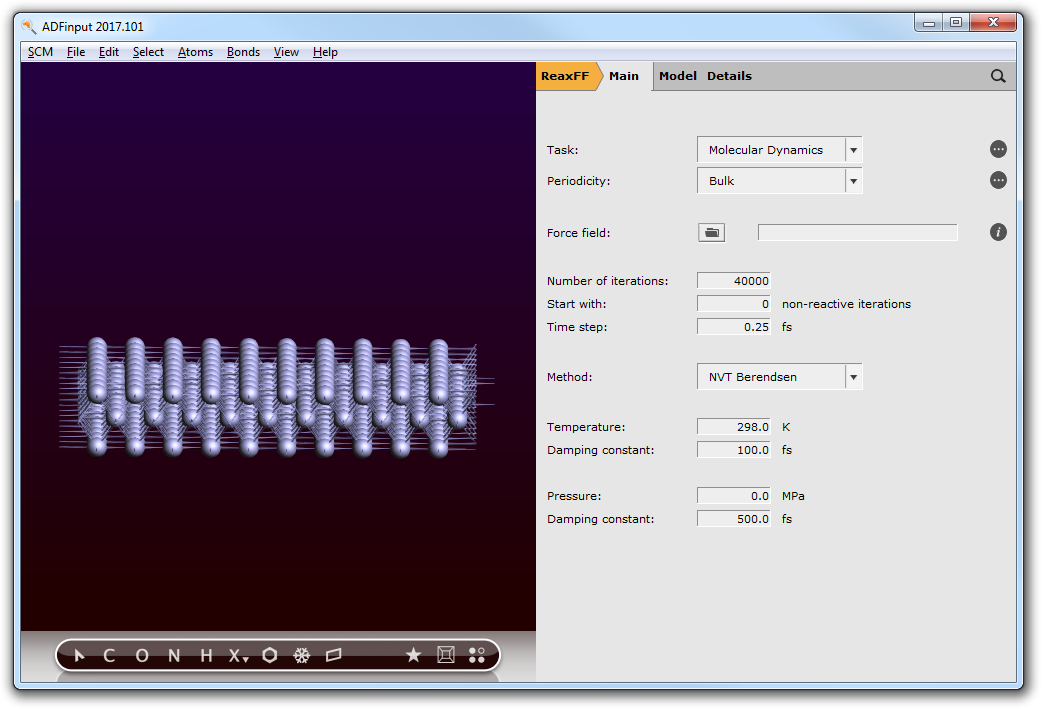The height and width of the screenshot is (709, 1042).
Task: Click the Force field name field
Action: 858,233
